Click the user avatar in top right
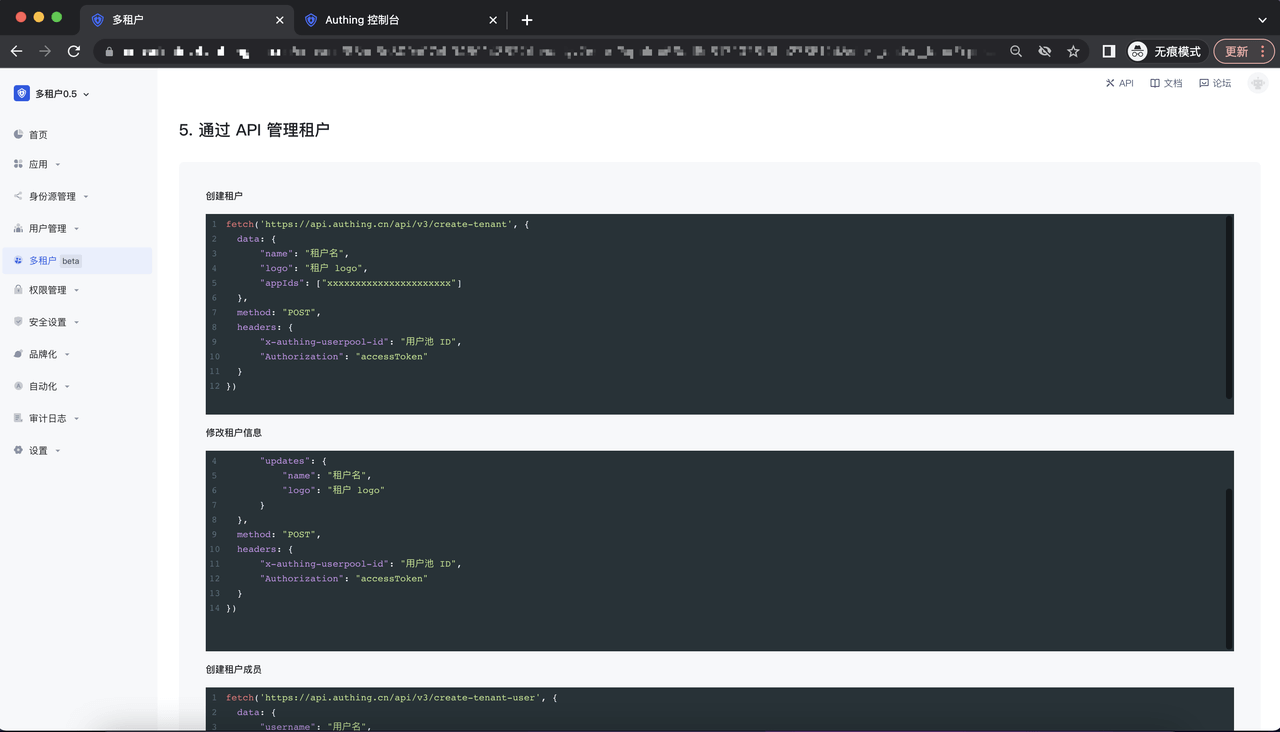1280x732 pixels. click(1257, 84)
